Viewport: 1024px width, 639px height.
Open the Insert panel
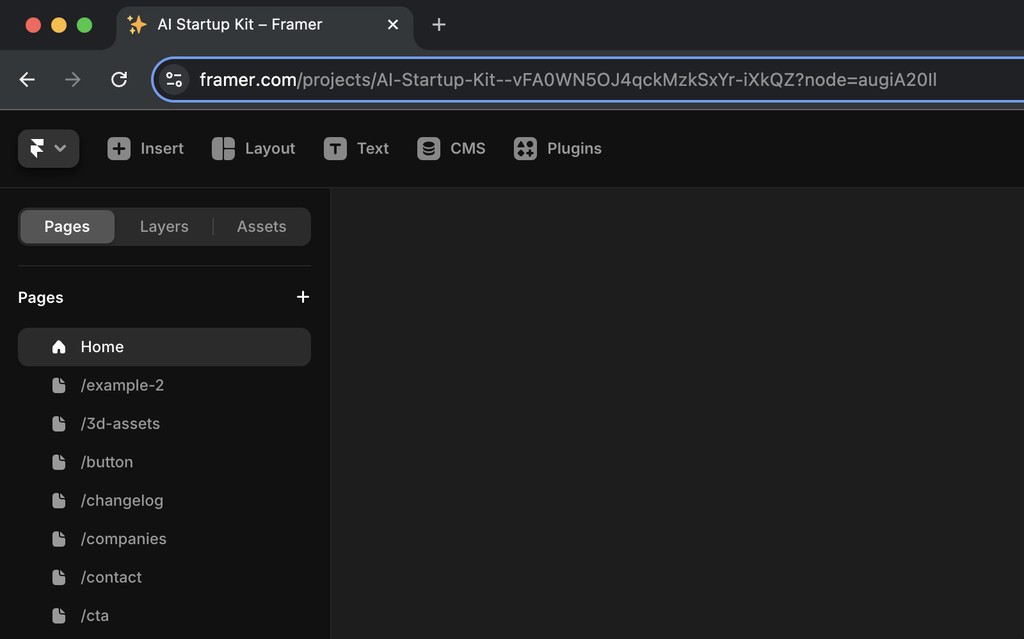[x=146, y=148]
